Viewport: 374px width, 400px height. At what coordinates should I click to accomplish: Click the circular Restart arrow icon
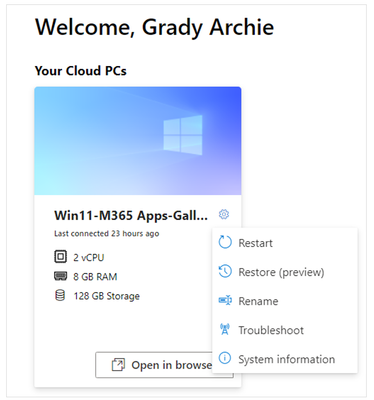click(x=225, y=242)
